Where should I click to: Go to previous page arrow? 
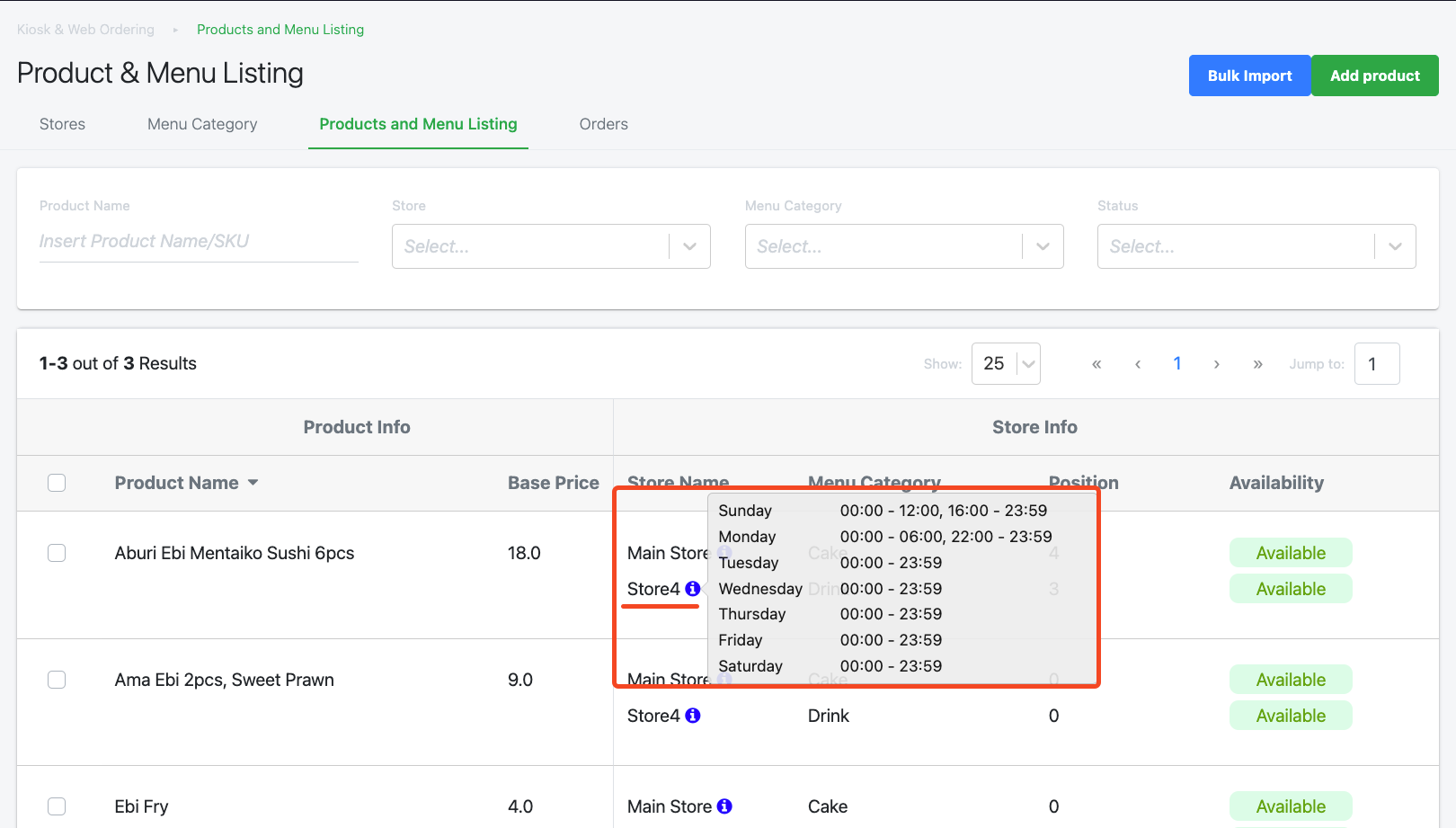click(1138, 364)
